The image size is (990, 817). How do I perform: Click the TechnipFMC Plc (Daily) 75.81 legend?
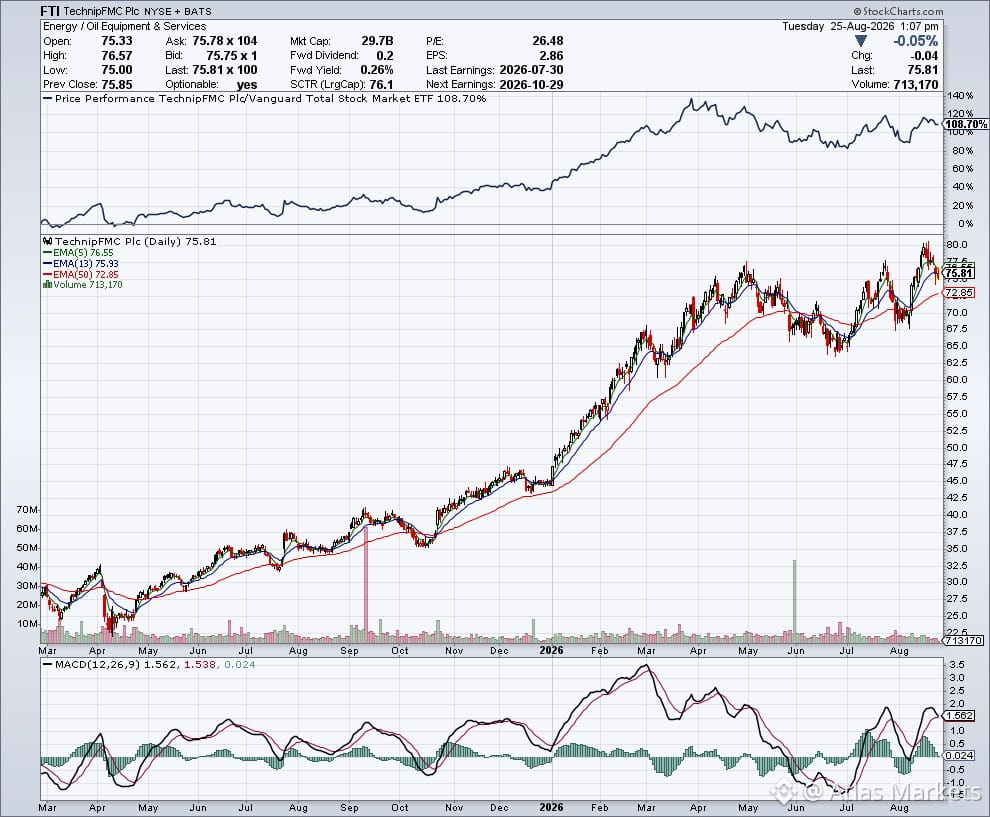(x=130, y=241)
